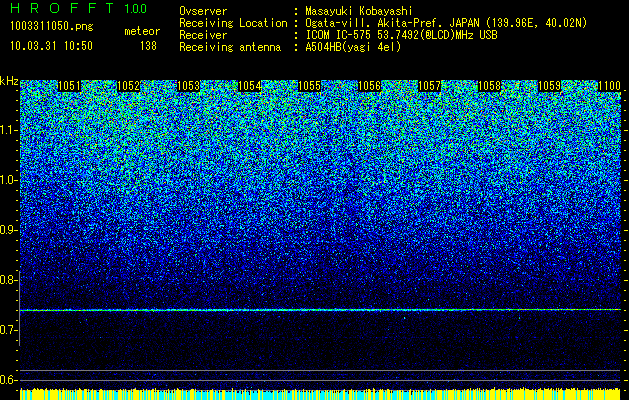Click the 1057 time marker
The height and width of the screenshot is (400, 629).
[429, 86]
